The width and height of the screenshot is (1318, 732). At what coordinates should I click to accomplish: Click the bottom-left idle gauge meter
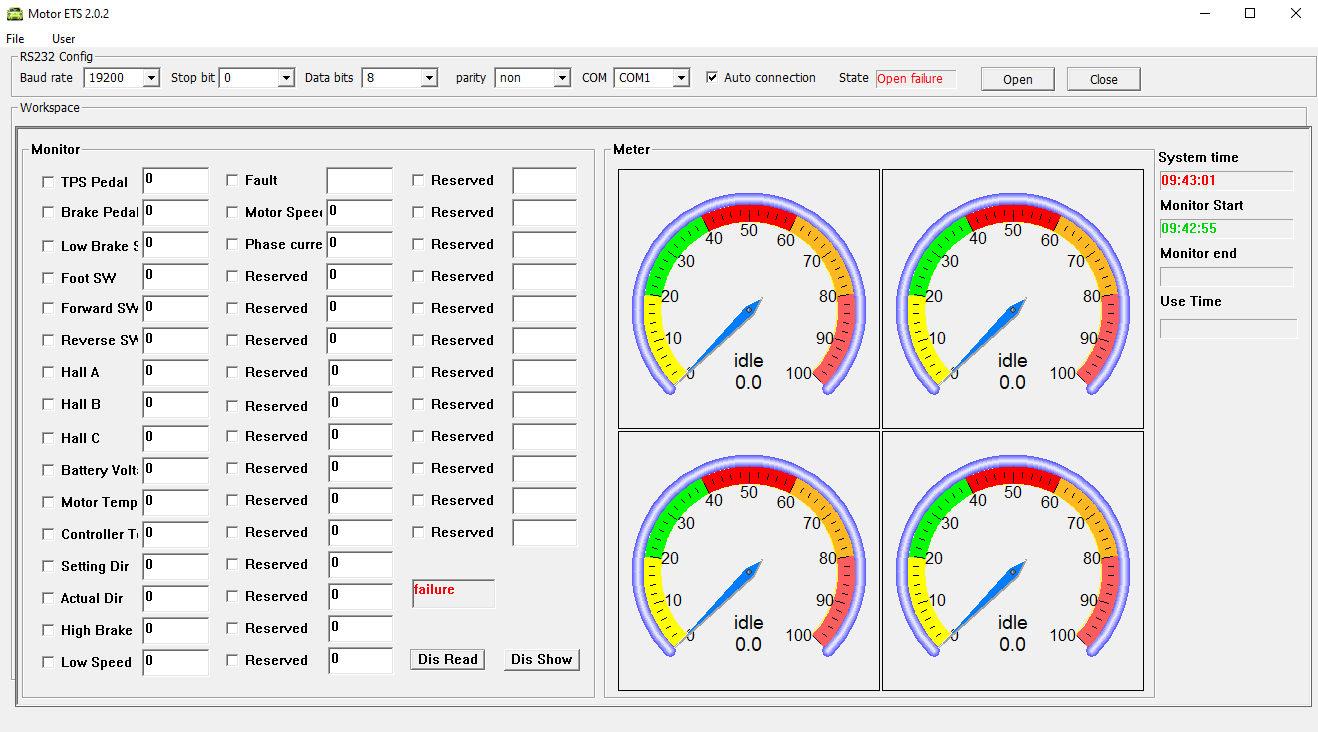pyautogui.click(x=749, y=561)
